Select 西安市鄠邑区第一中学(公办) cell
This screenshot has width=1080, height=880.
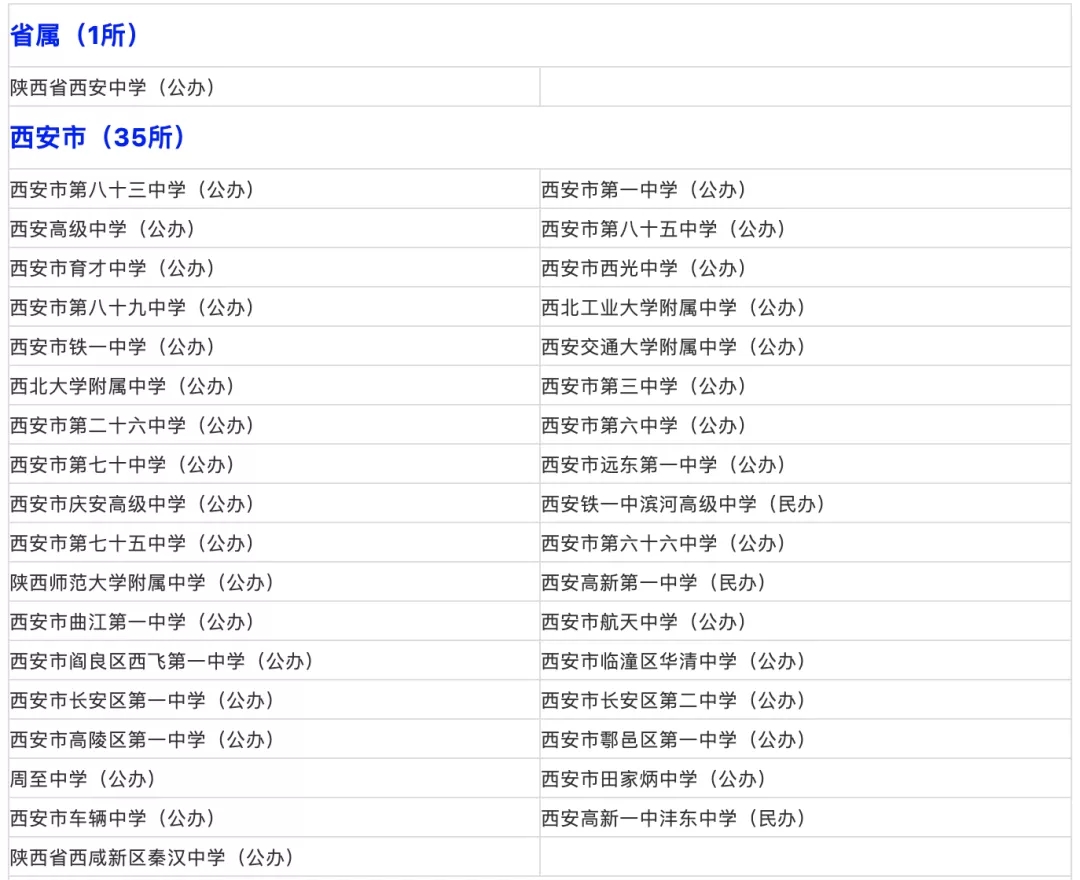[x=805, y=738]
